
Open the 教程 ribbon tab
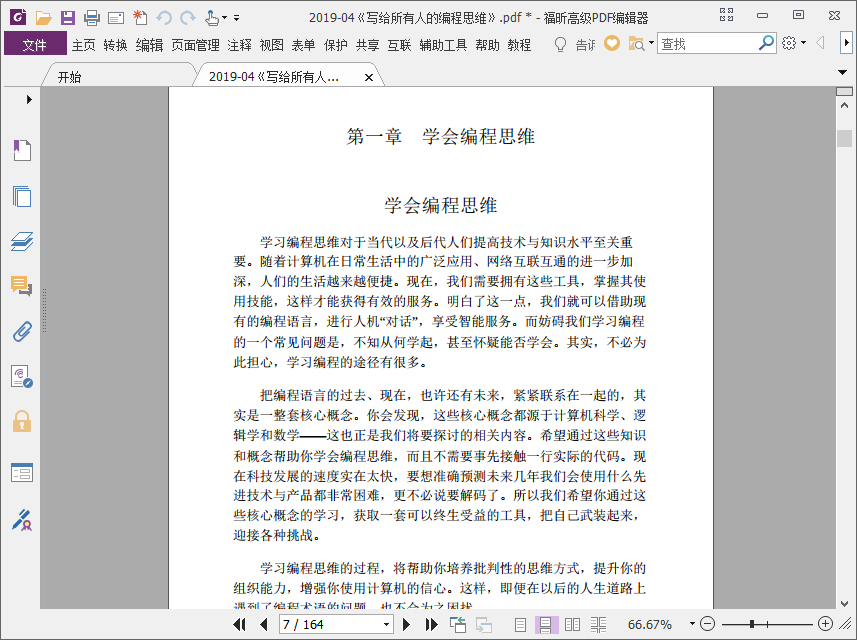point(519,45)
